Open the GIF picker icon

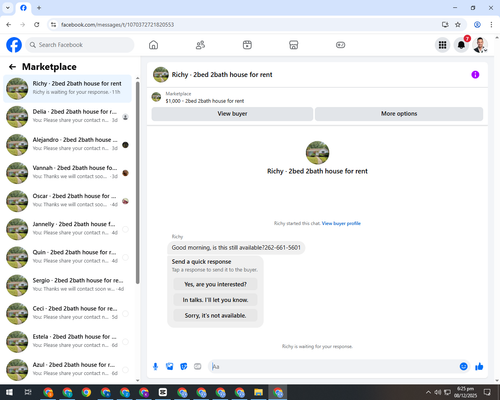click(x=198, y=367)
